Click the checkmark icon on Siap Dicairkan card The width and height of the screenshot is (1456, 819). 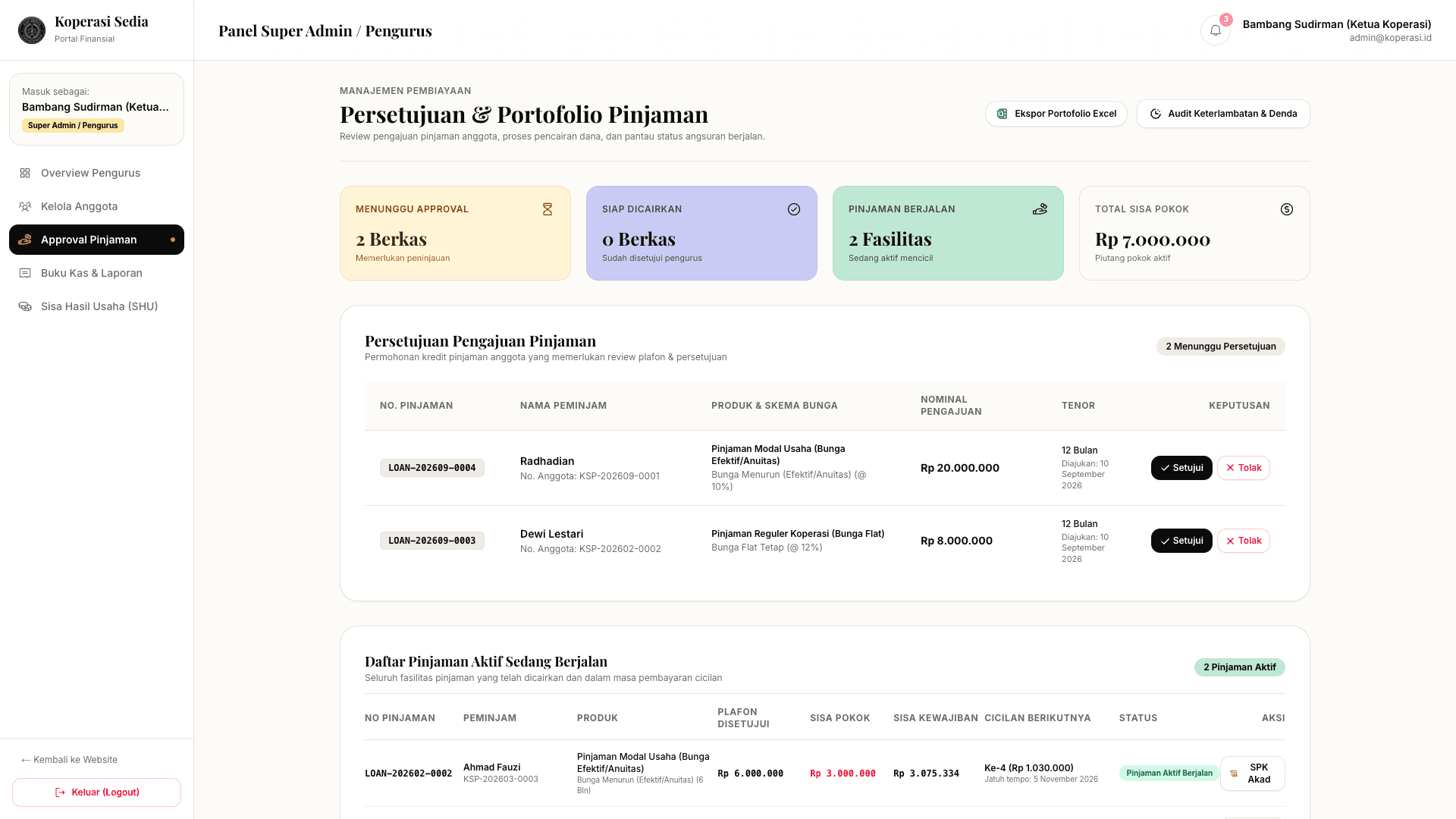[794, 209]
